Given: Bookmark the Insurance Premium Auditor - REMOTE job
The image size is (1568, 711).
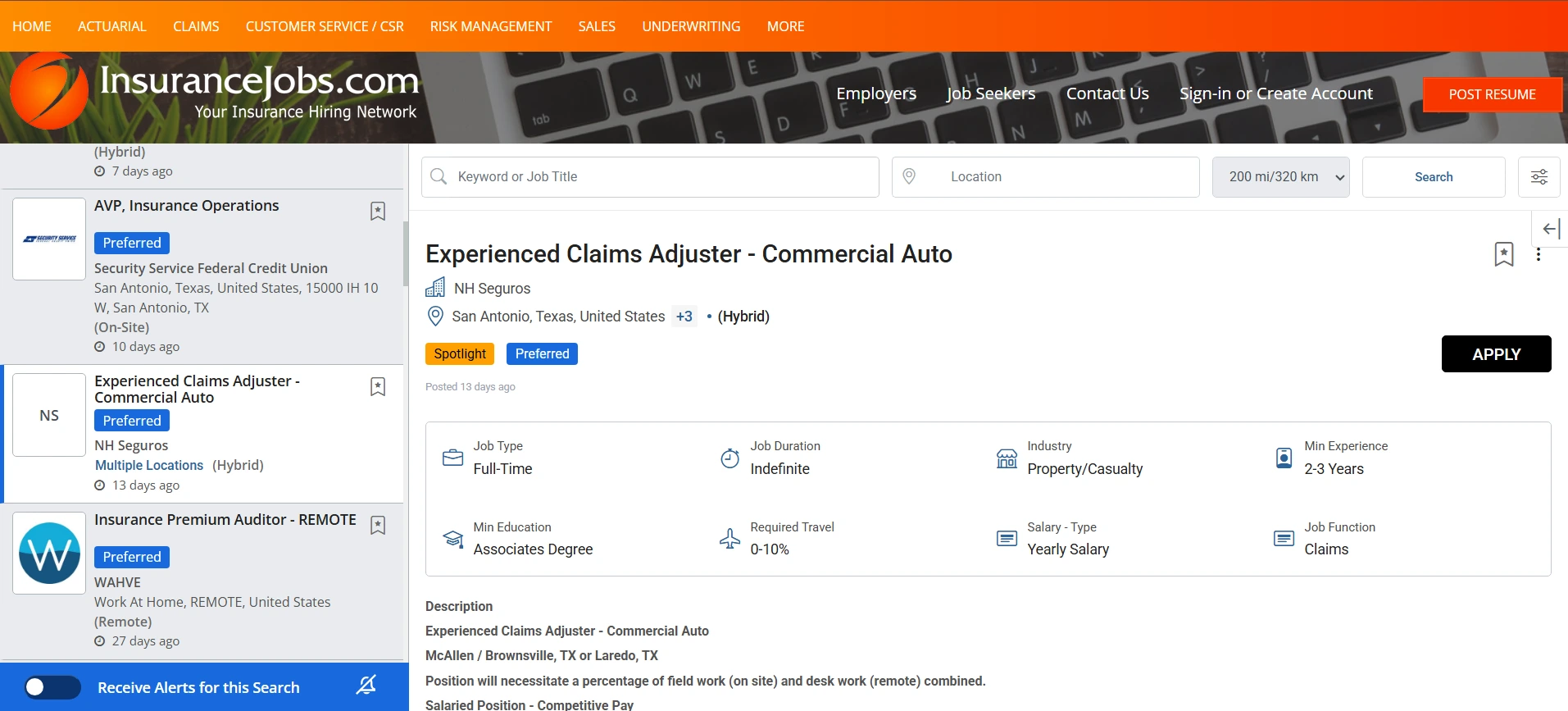Looking at the screenshot, I should [x=378, y=526].
